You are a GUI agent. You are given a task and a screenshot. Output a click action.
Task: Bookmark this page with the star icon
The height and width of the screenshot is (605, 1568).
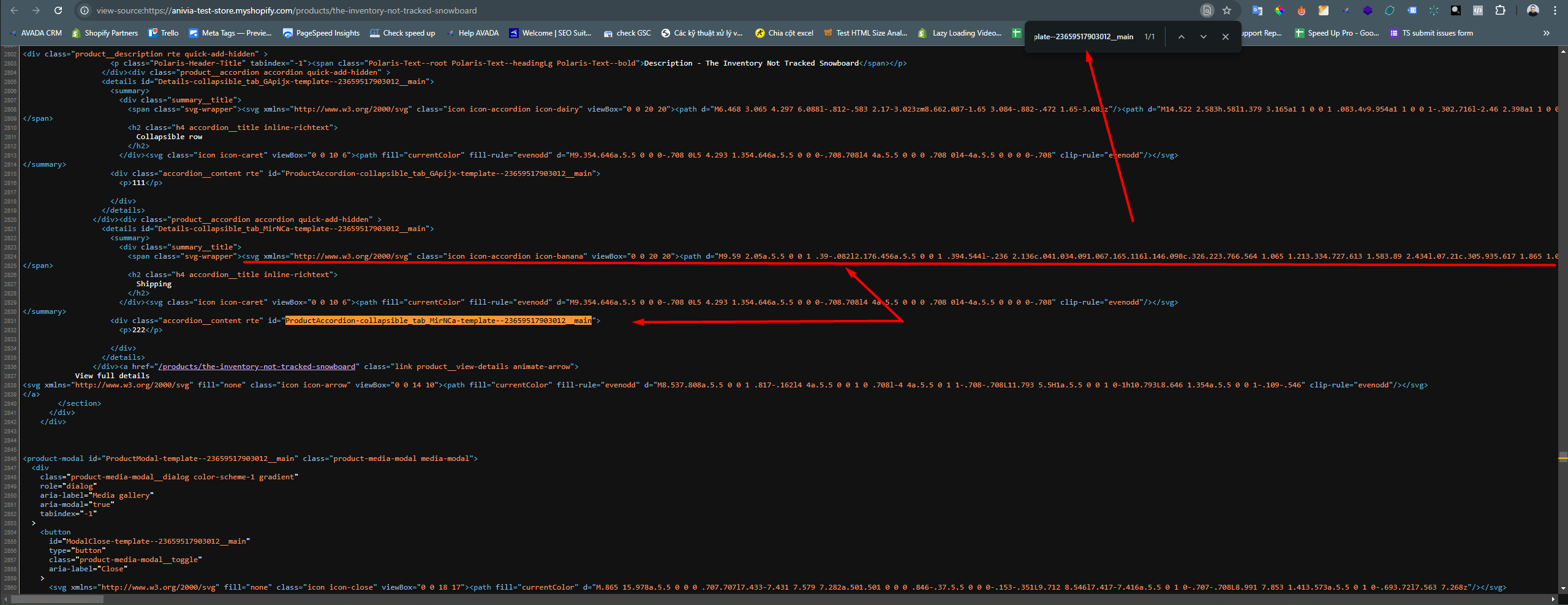(x=1227, y=10)
